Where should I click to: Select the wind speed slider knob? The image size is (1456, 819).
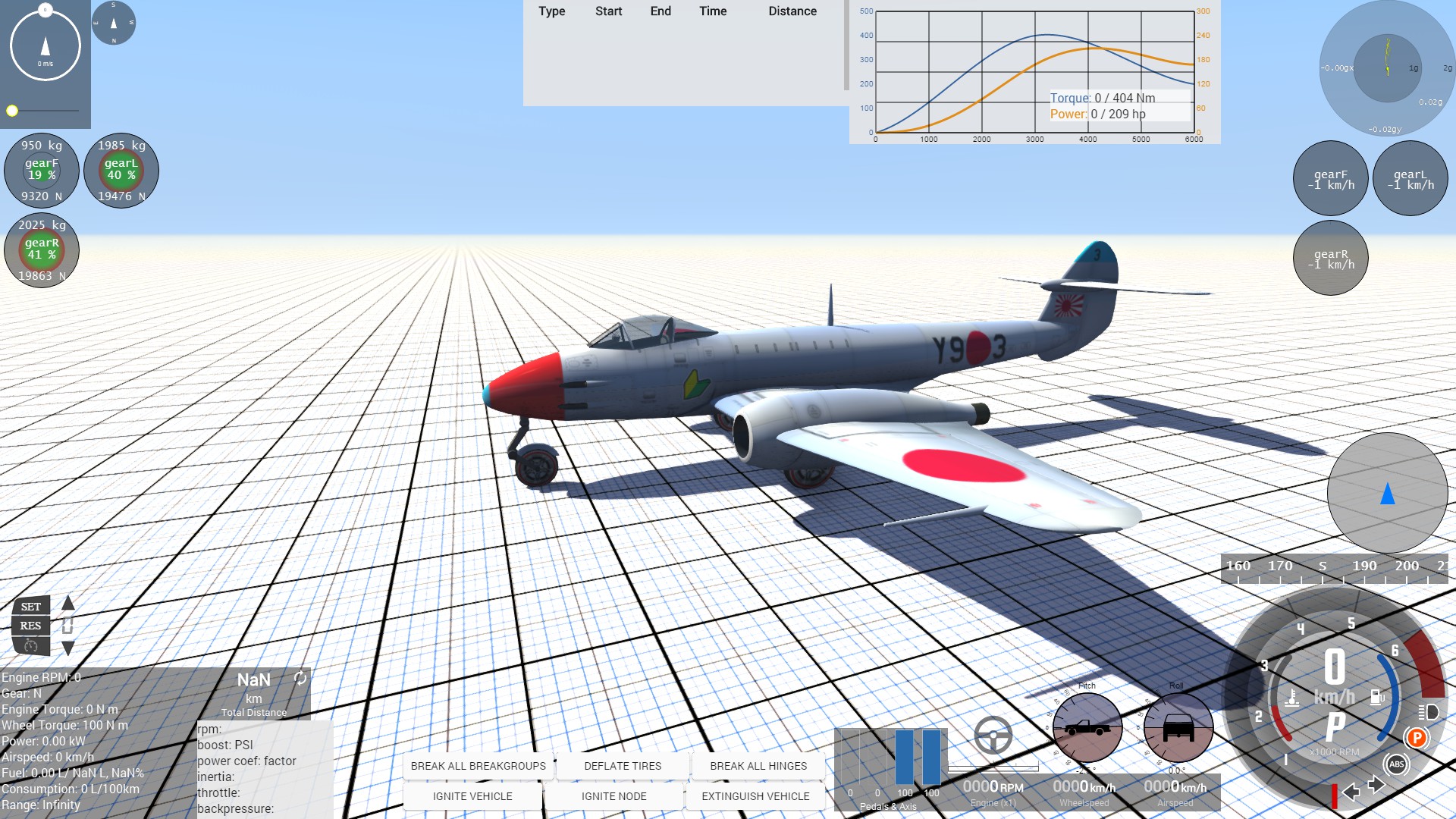pyautogui.click(x=12, y=111)
